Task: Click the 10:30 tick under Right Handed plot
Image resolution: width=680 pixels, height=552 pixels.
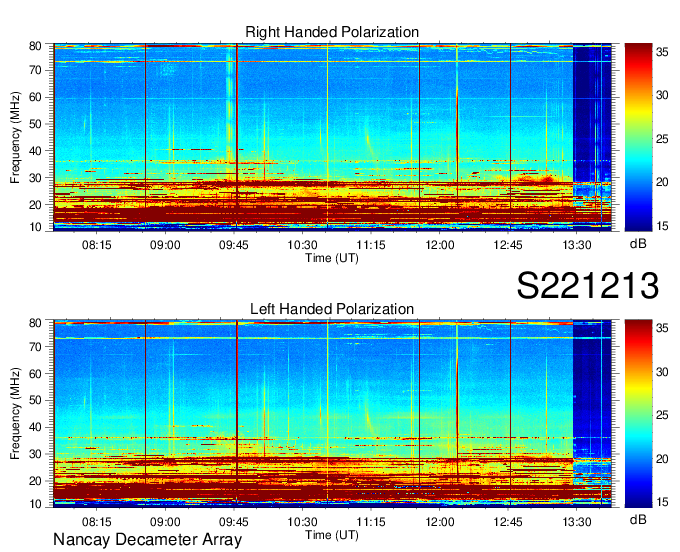Action: pyautogui.click(x=302, y=245)
